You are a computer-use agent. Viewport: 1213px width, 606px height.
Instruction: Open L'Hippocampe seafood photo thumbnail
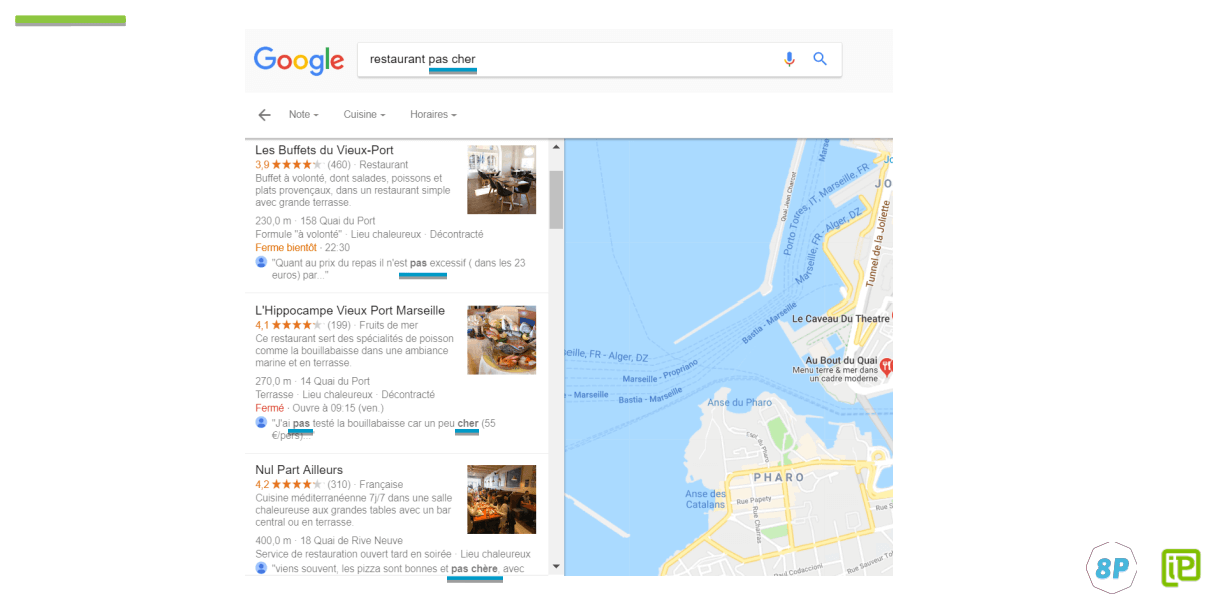click(x=501, y=340)
